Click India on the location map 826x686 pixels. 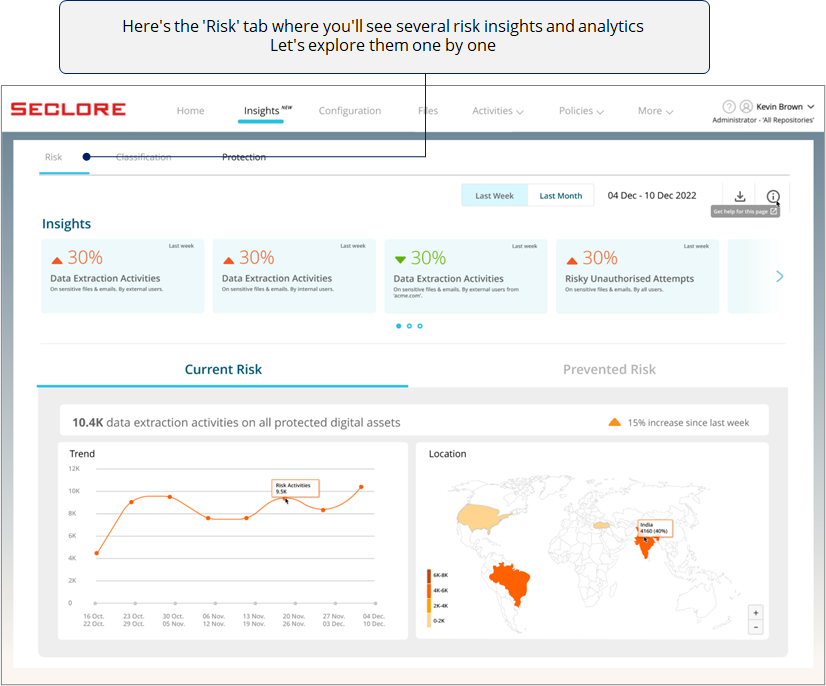pyautogui.click(x=644, y=547)
